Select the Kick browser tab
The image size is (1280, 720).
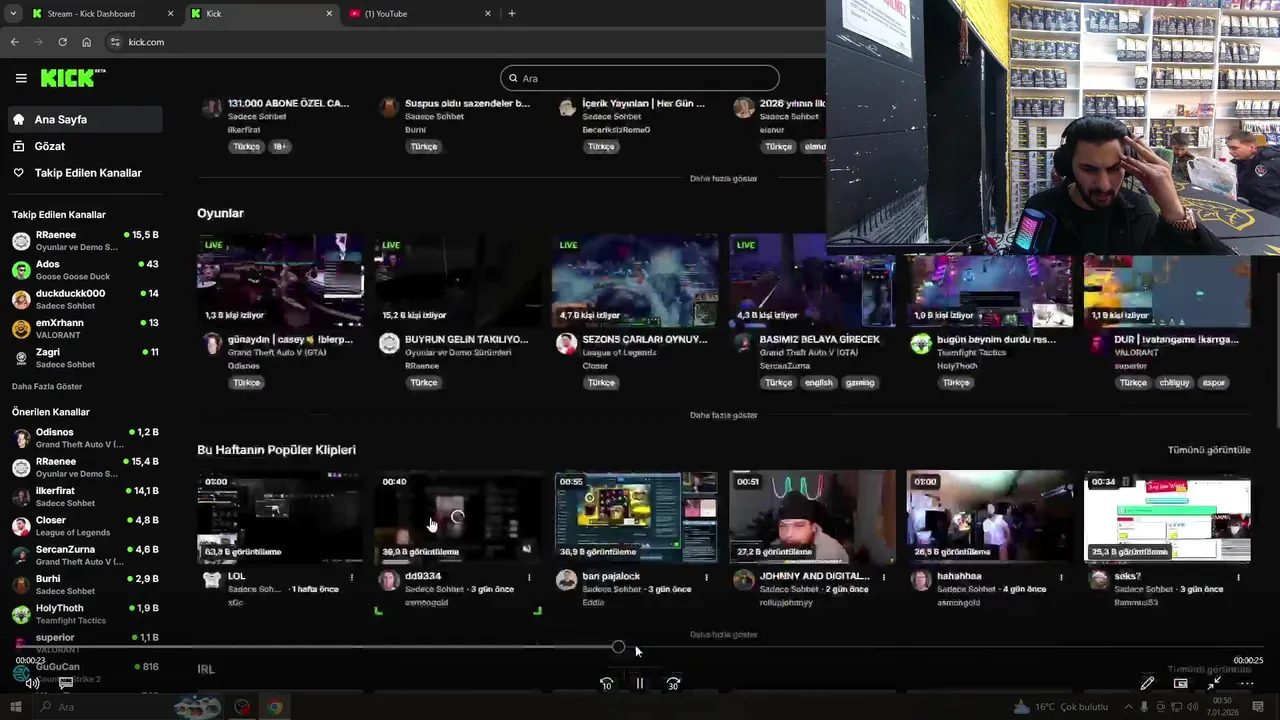point(260,14)
